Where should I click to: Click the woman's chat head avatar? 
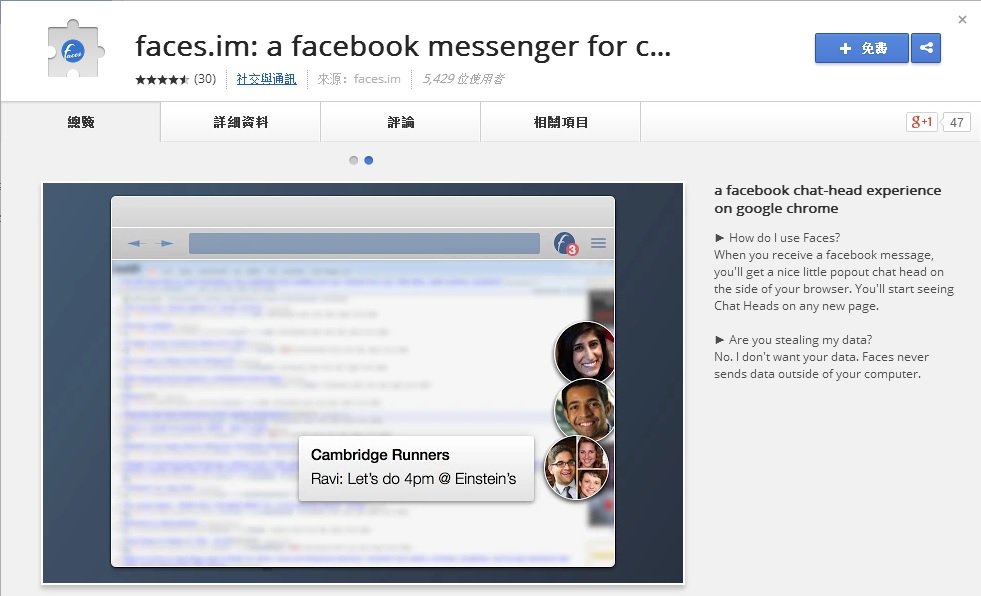584,351
